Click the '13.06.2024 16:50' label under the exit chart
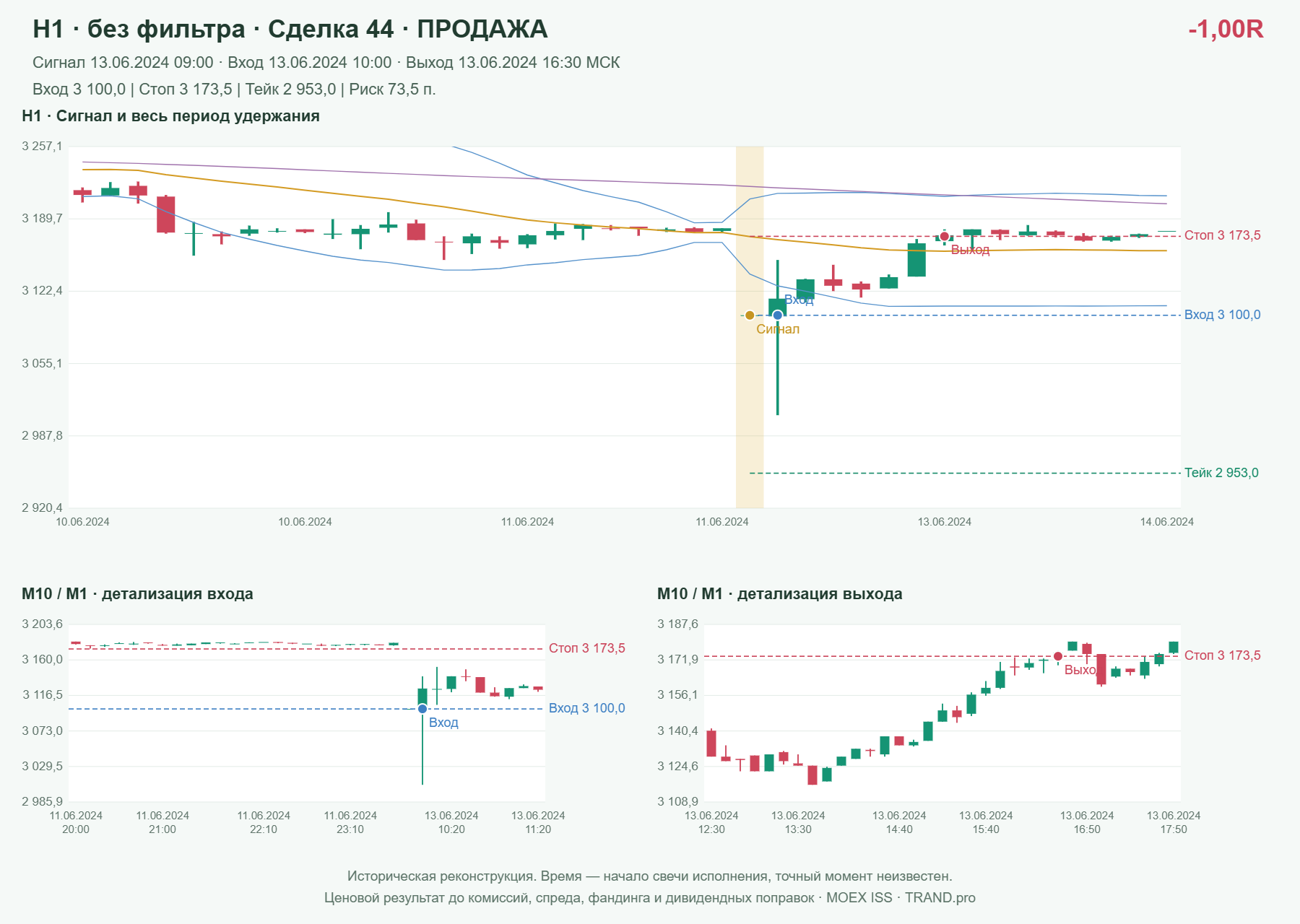The image size is (1300, 924). [1087, 822]
